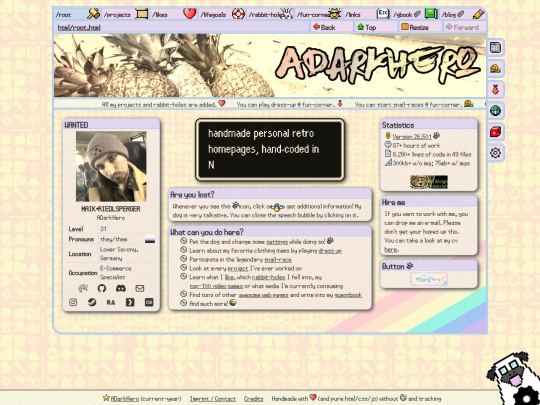Click the rainbow site button badge

(x=429, y=279)
